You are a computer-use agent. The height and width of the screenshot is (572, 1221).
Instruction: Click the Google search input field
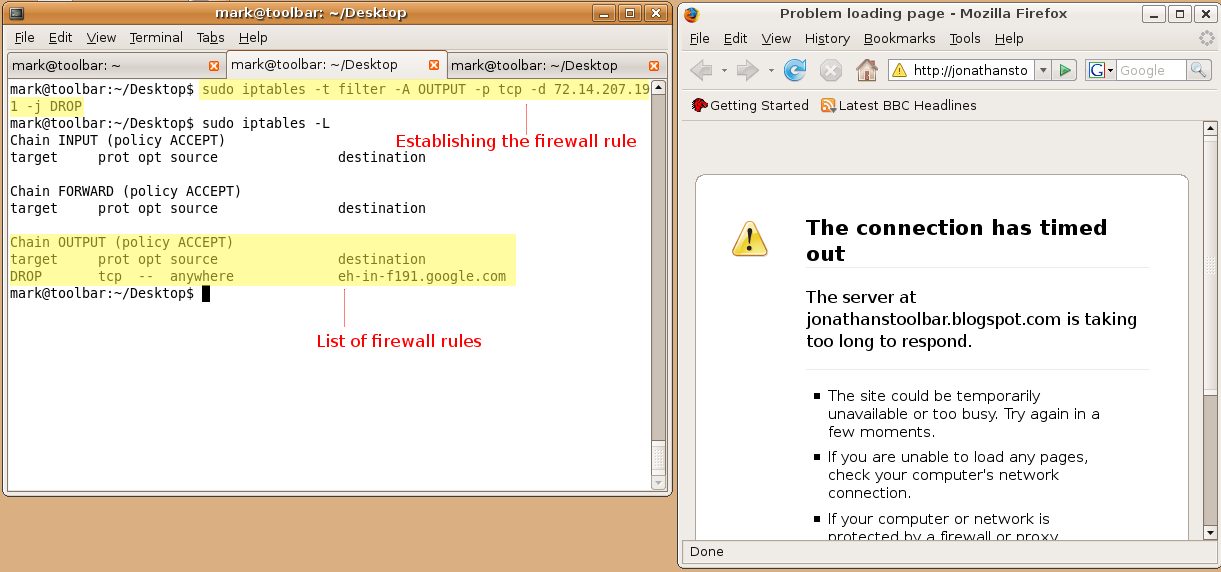coord(1151,70)
